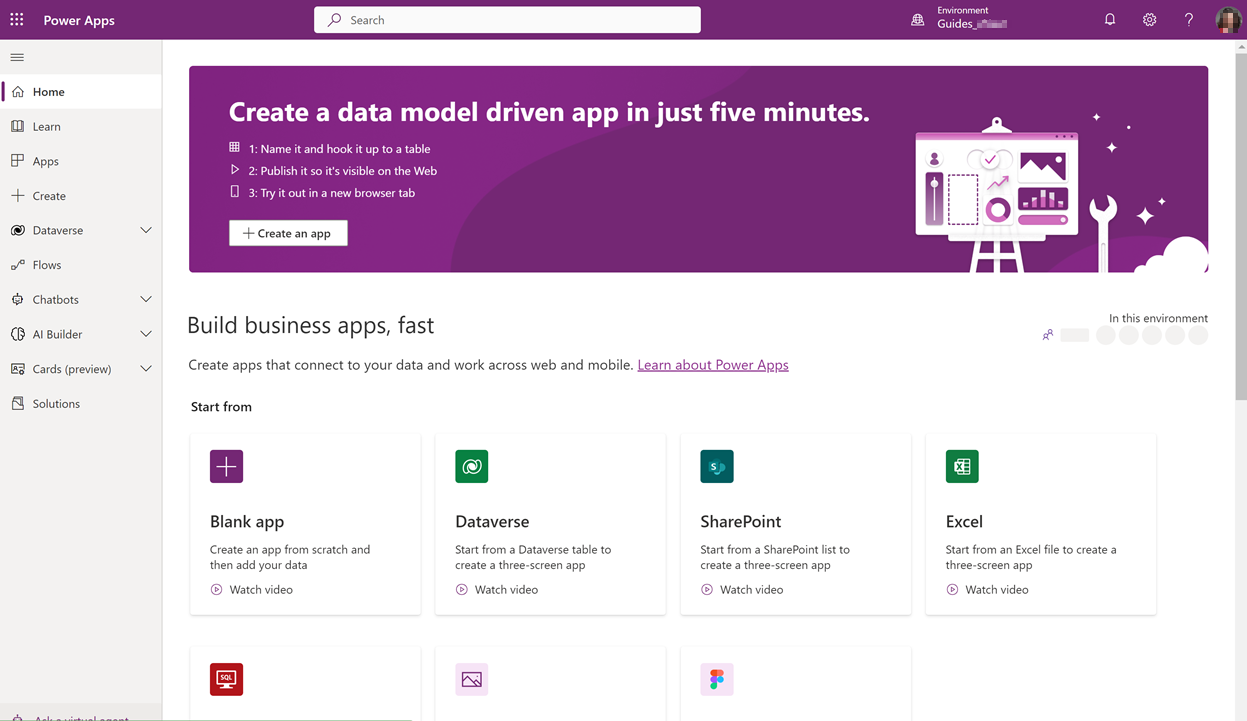Open the user profile avatar
The width and height of the screenshot is (1247, 721).
pyautogui.click(x=1227, y=20)
